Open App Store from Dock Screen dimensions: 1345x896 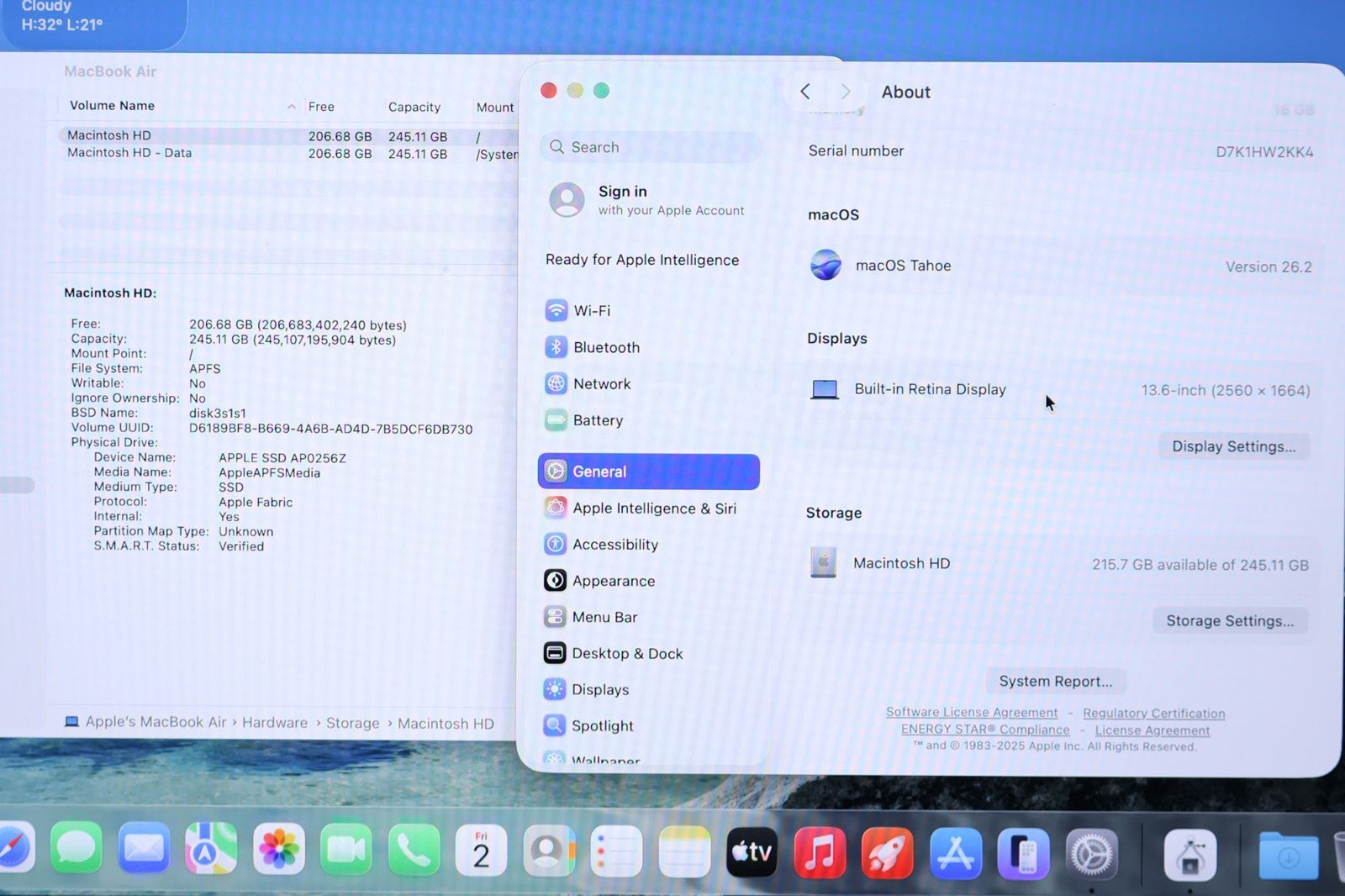pyautogui.click(x=956, y=853)
